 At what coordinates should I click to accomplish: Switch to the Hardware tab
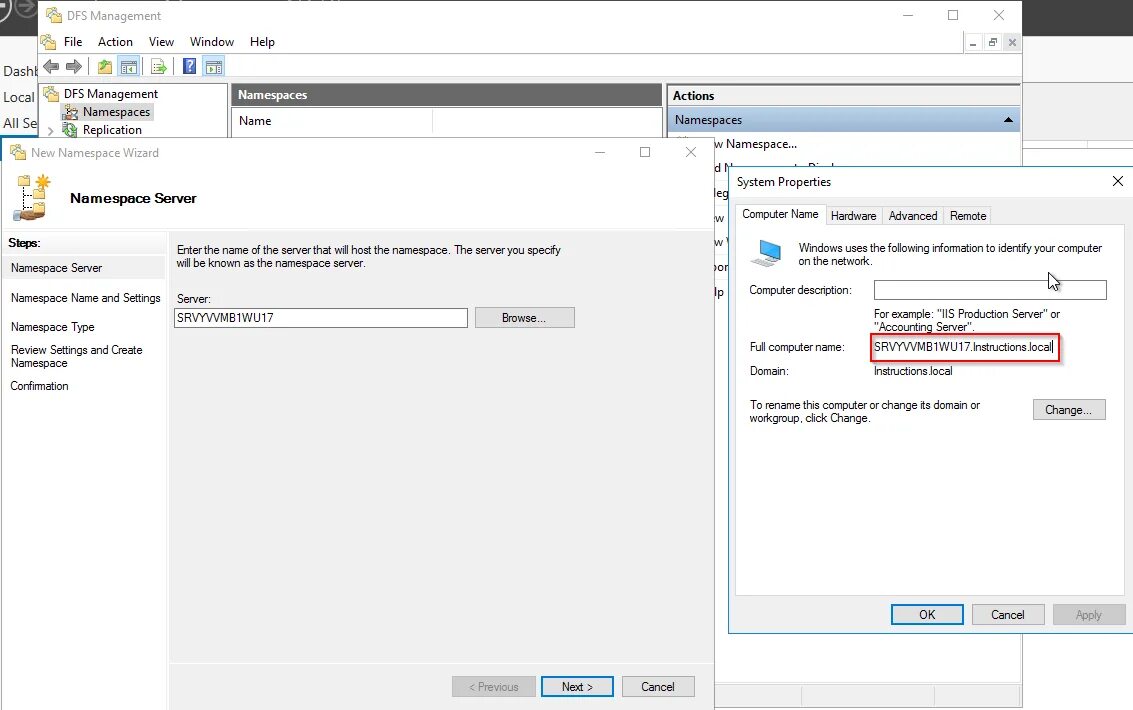pyautogui.click(x=853, y=216)
